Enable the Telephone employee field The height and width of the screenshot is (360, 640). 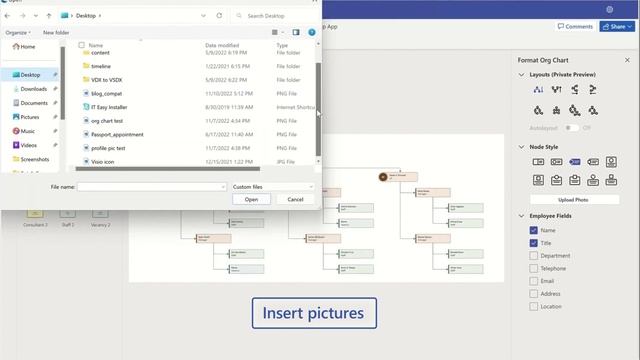pos(533,268)
